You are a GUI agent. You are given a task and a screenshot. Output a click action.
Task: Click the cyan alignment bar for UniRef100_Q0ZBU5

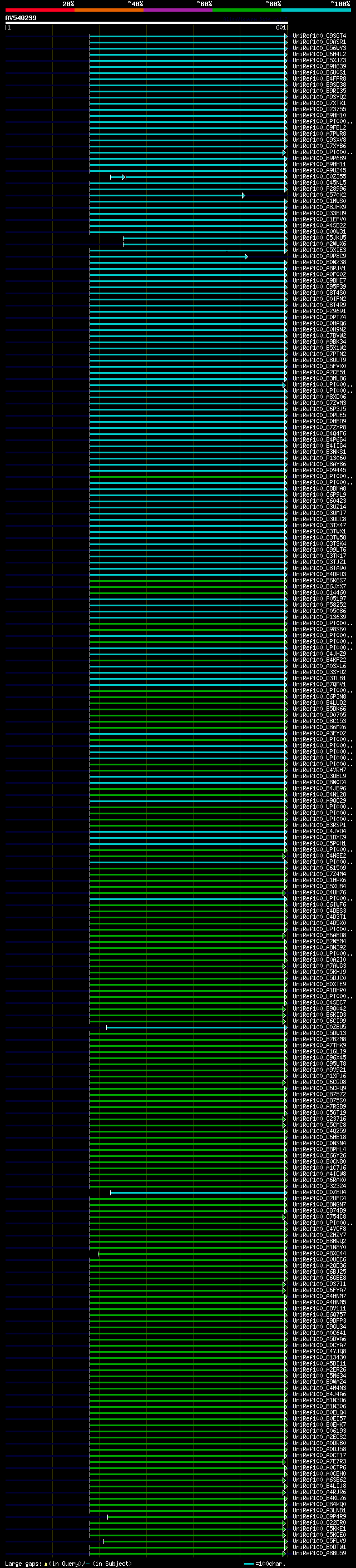(196, 1027)
